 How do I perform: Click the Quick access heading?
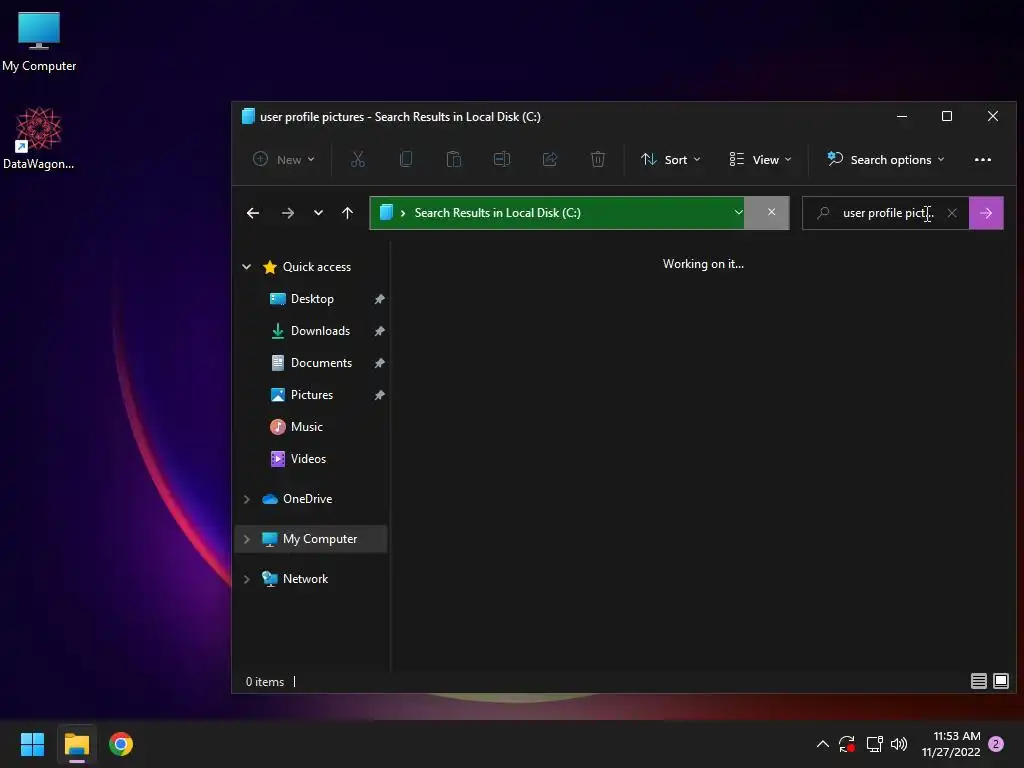pyautogui.click(x=317, y=266)
